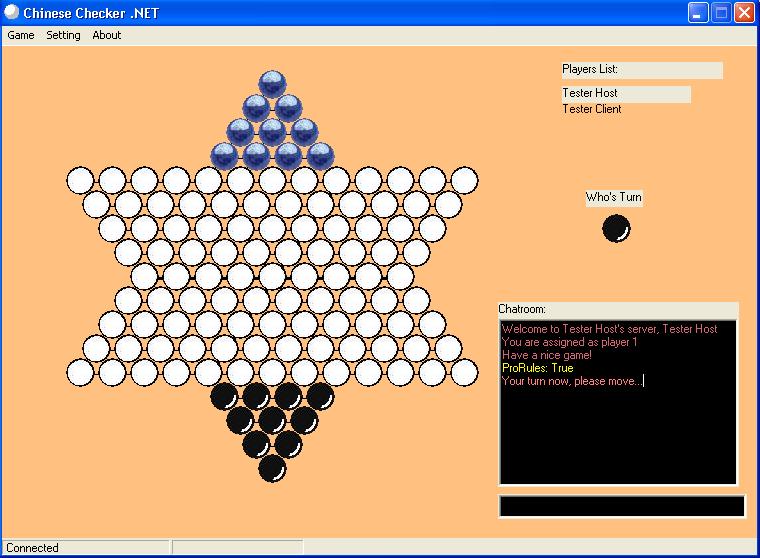Image resolution: width=760 pixels, height=558 pixels.
Task: Click the Chinese Checker .NET title bar icon
Action: click(x=12, y=12)
